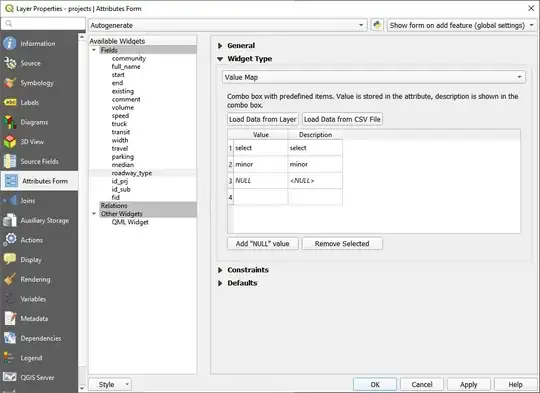Select the speed field

tap(120, 116)
